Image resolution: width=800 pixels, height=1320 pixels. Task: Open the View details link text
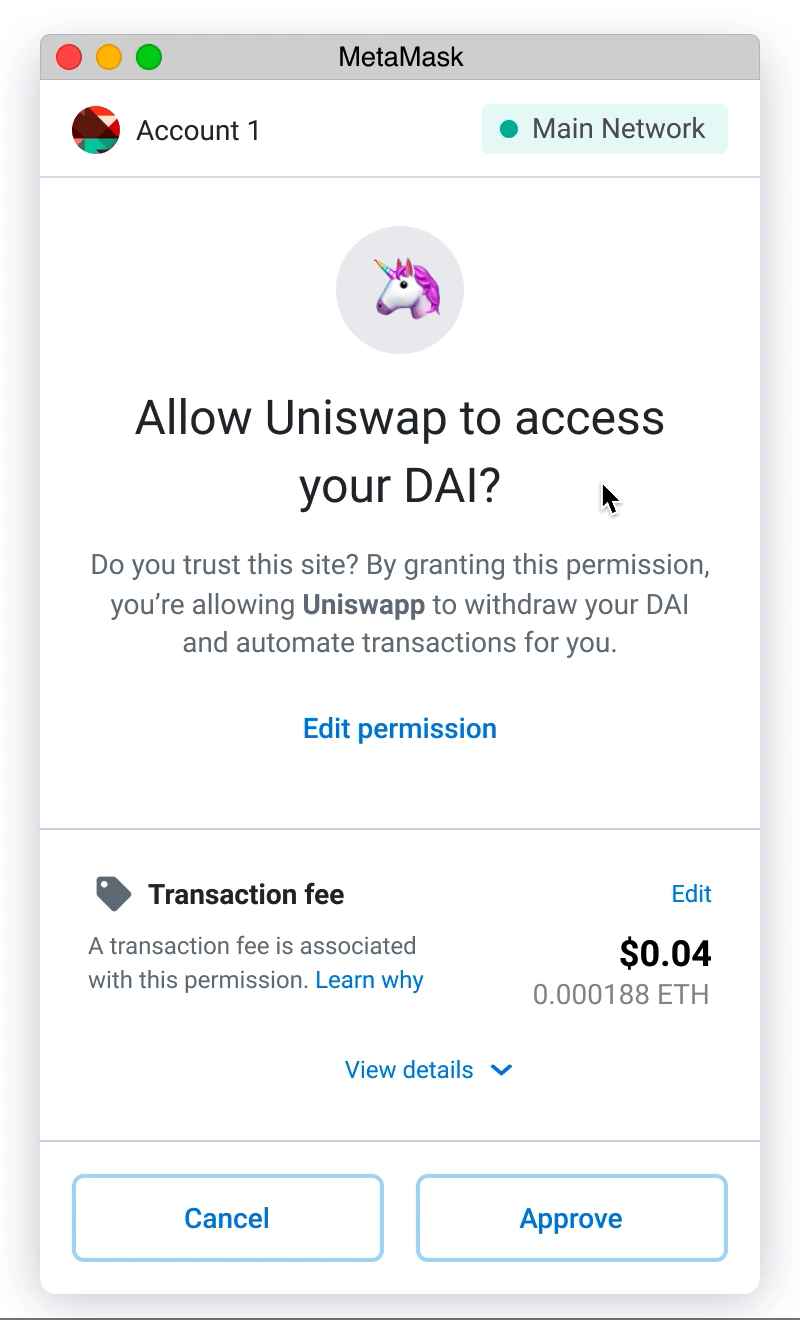(409, 1070)
